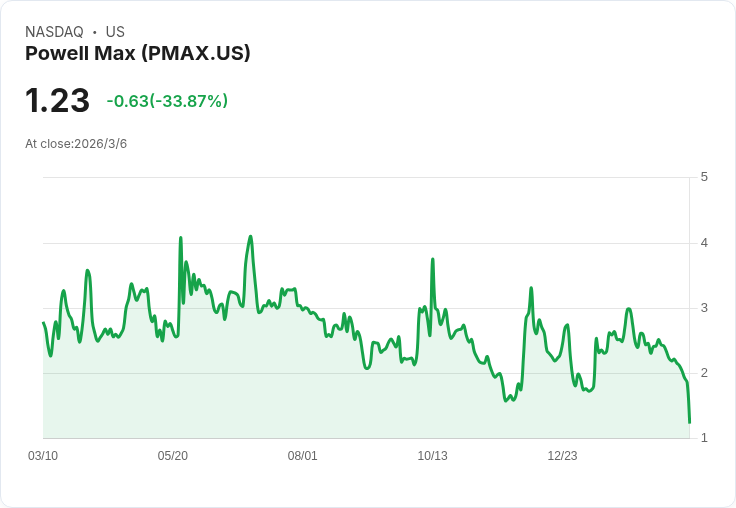The image size is (736, 508).
Task: Click the 12/23 date axis label
Action: point(562,456)
